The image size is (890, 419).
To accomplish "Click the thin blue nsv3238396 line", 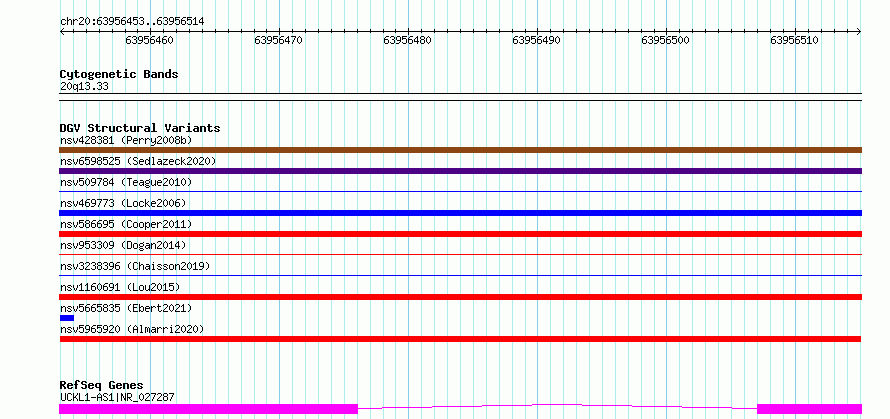I will click(460, 276).
